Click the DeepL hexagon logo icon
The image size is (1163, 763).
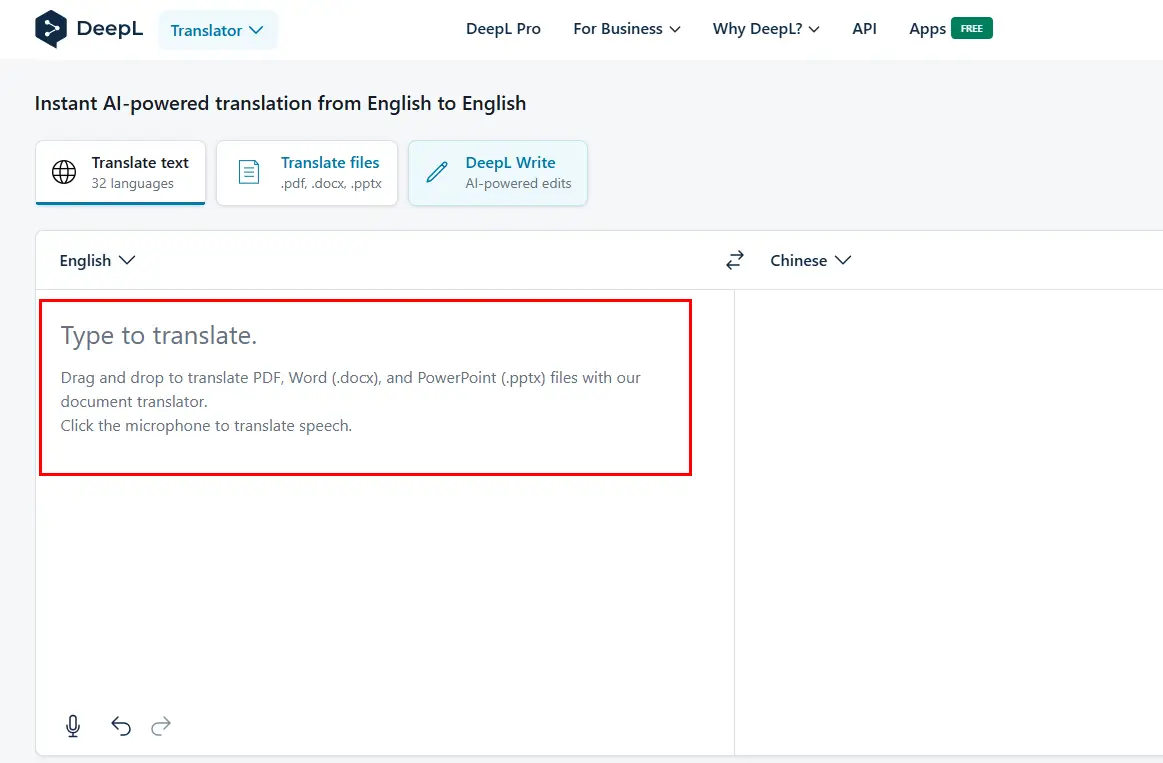pos(50,30)
